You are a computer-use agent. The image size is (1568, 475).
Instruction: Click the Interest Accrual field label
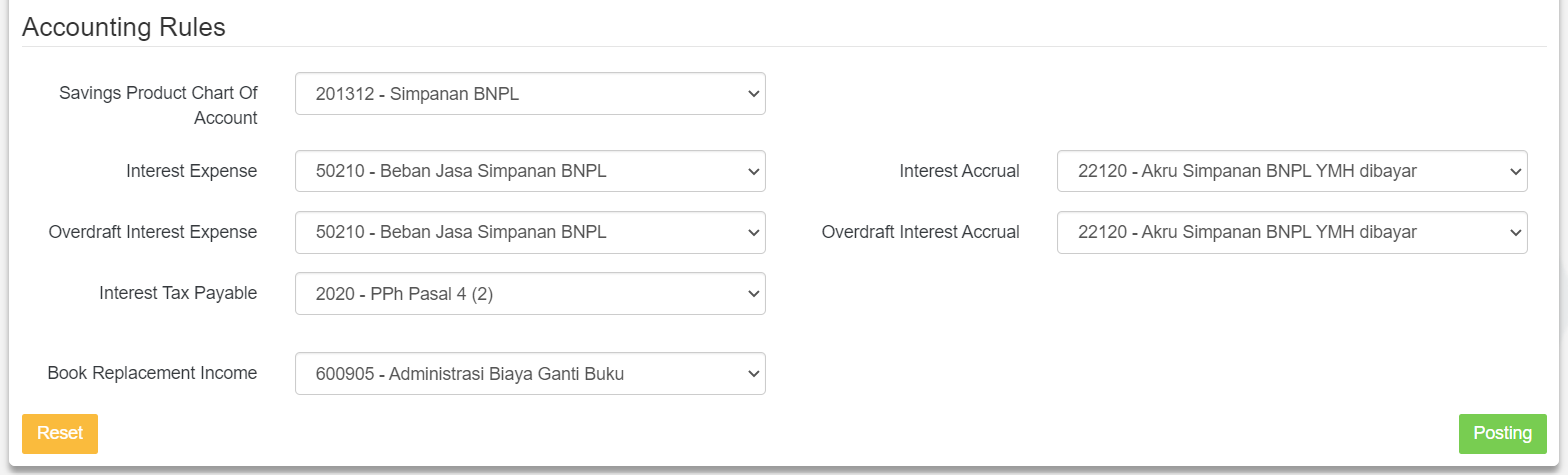[x=959, y=172]
